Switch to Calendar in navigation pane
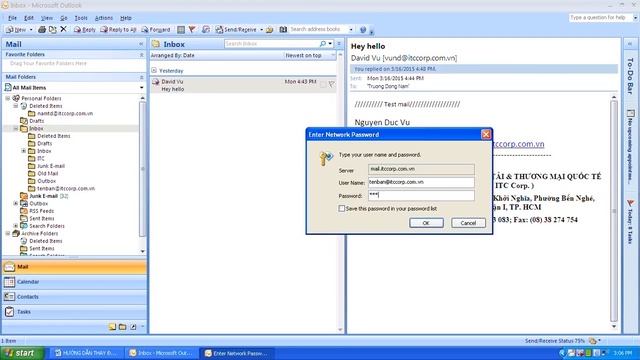 (x=74, y=282)
